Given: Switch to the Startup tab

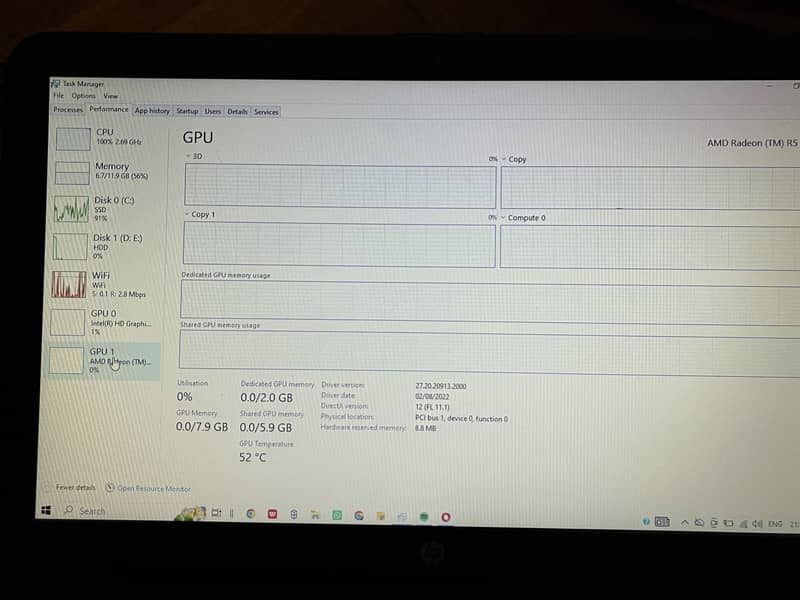Looking at the screenshot, I should tap(187, 111).
